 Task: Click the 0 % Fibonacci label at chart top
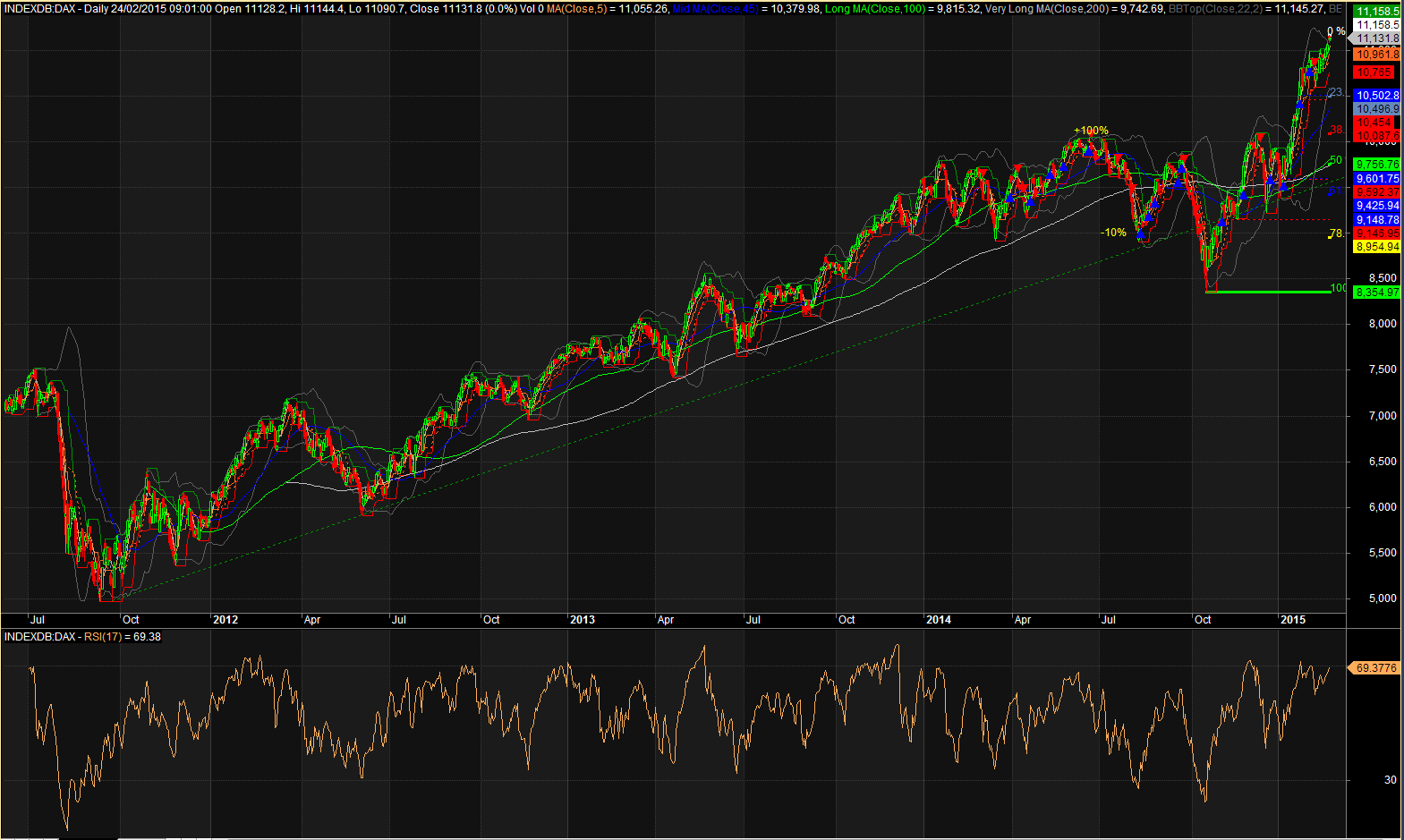[1336, 31]
